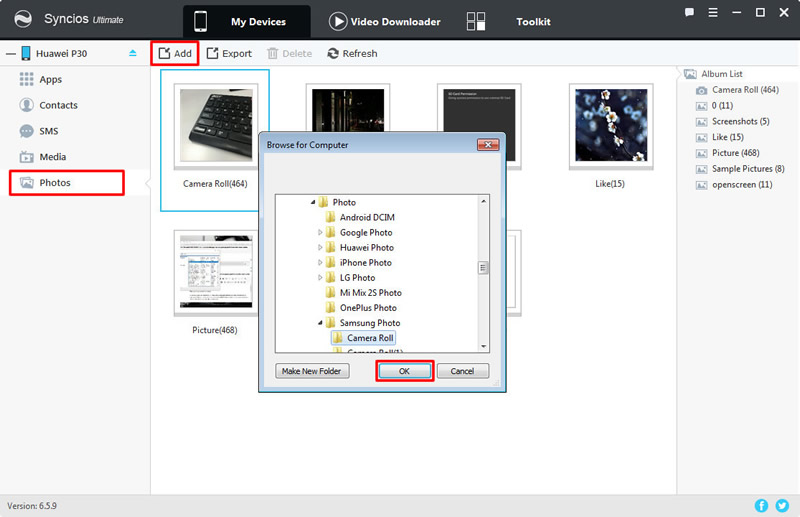Maximize the Syncios window

click(760, 13)
